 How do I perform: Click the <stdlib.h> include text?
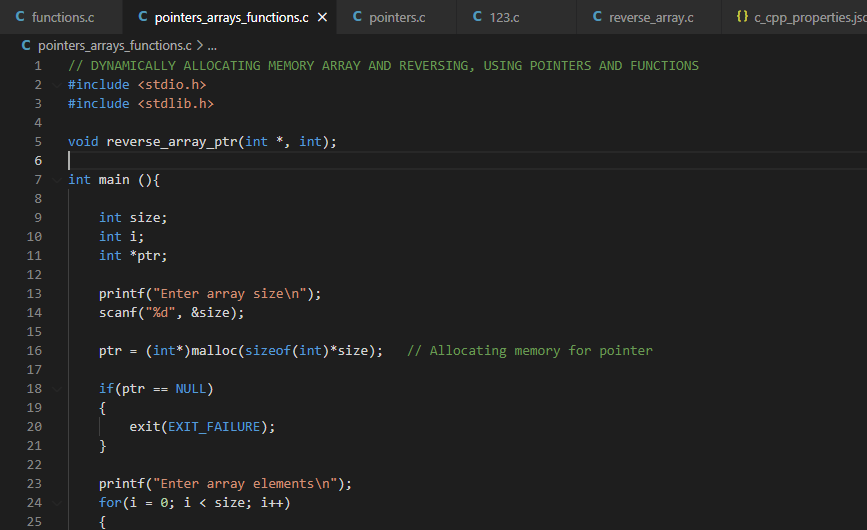coord(176,103)
